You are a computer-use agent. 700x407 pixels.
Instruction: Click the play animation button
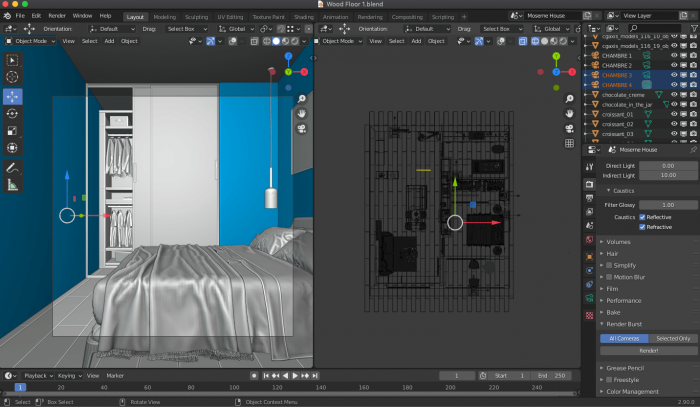(295, 376)
